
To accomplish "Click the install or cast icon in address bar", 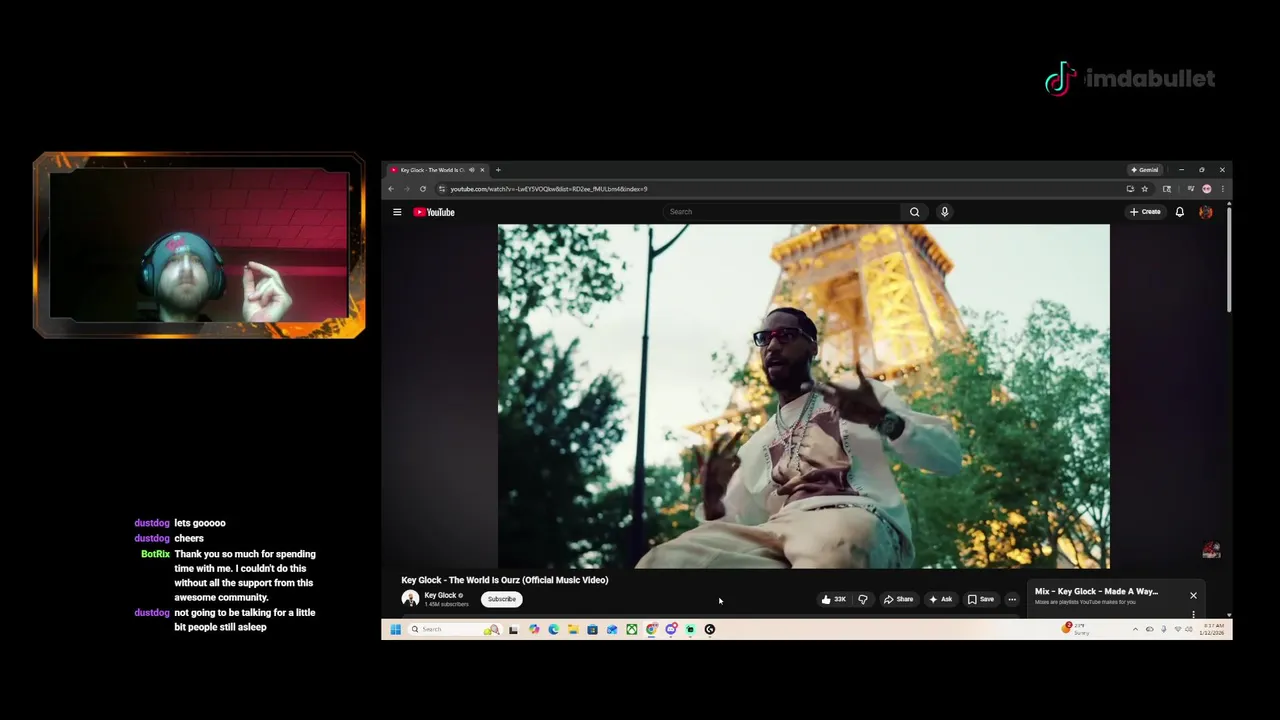I will point(1130,189).
